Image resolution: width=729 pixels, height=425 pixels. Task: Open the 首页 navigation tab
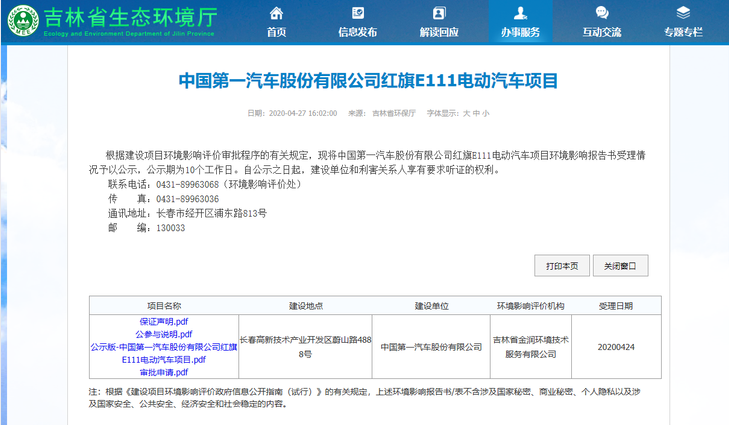[x=276, y=32]
